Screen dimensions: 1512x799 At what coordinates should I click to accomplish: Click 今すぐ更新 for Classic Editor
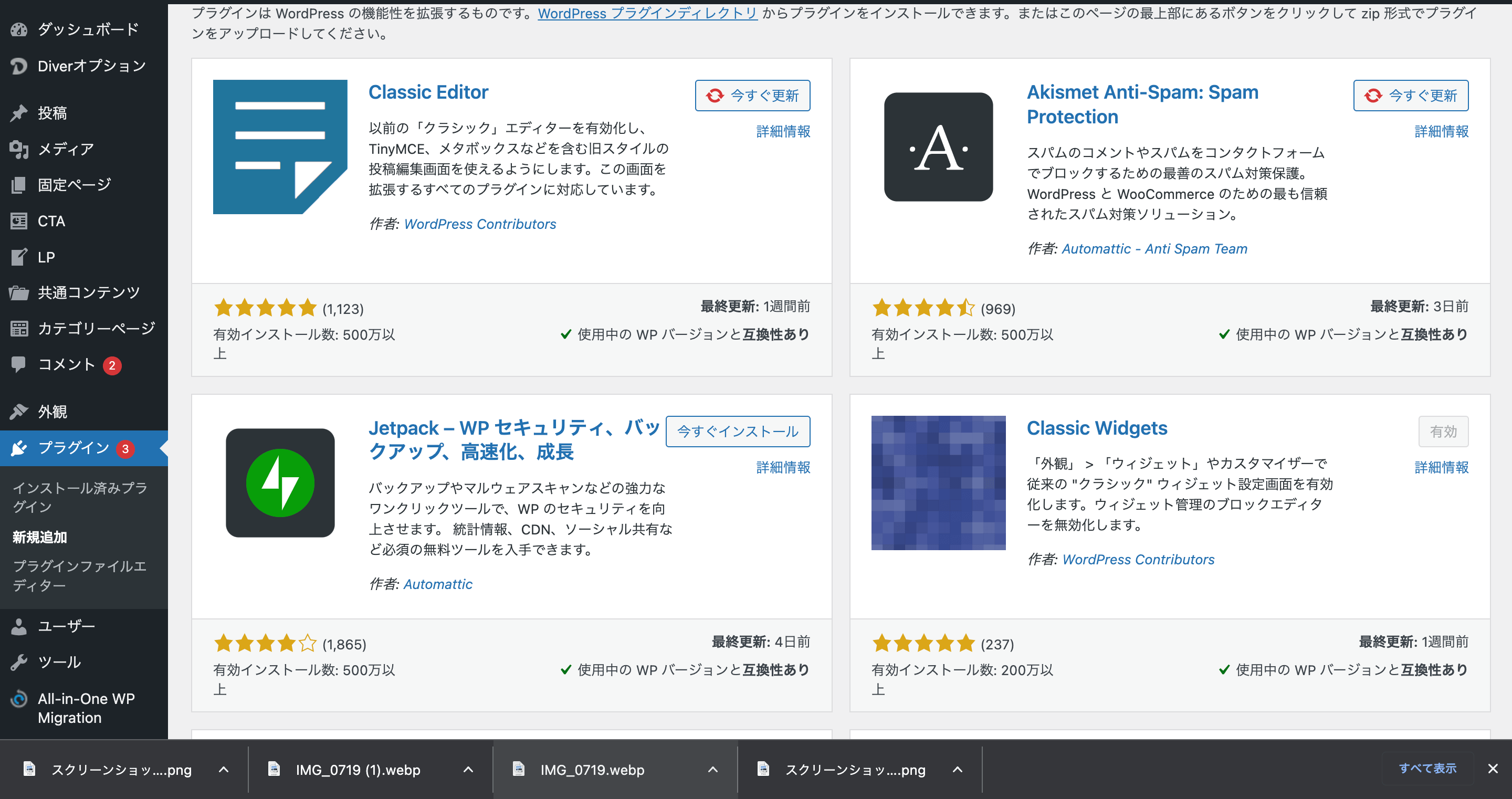coord(752,95)
